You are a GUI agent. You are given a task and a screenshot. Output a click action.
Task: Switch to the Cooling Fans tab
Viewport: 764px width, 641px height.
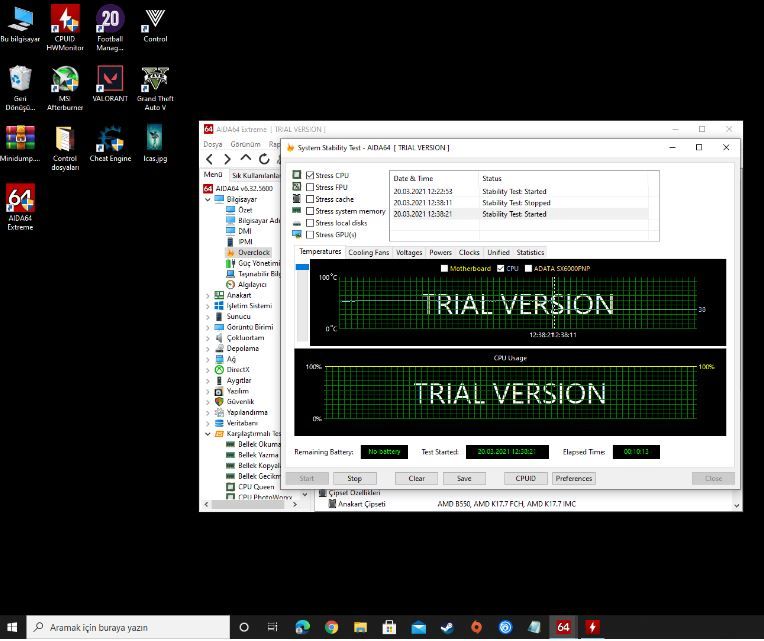point(368,253)
